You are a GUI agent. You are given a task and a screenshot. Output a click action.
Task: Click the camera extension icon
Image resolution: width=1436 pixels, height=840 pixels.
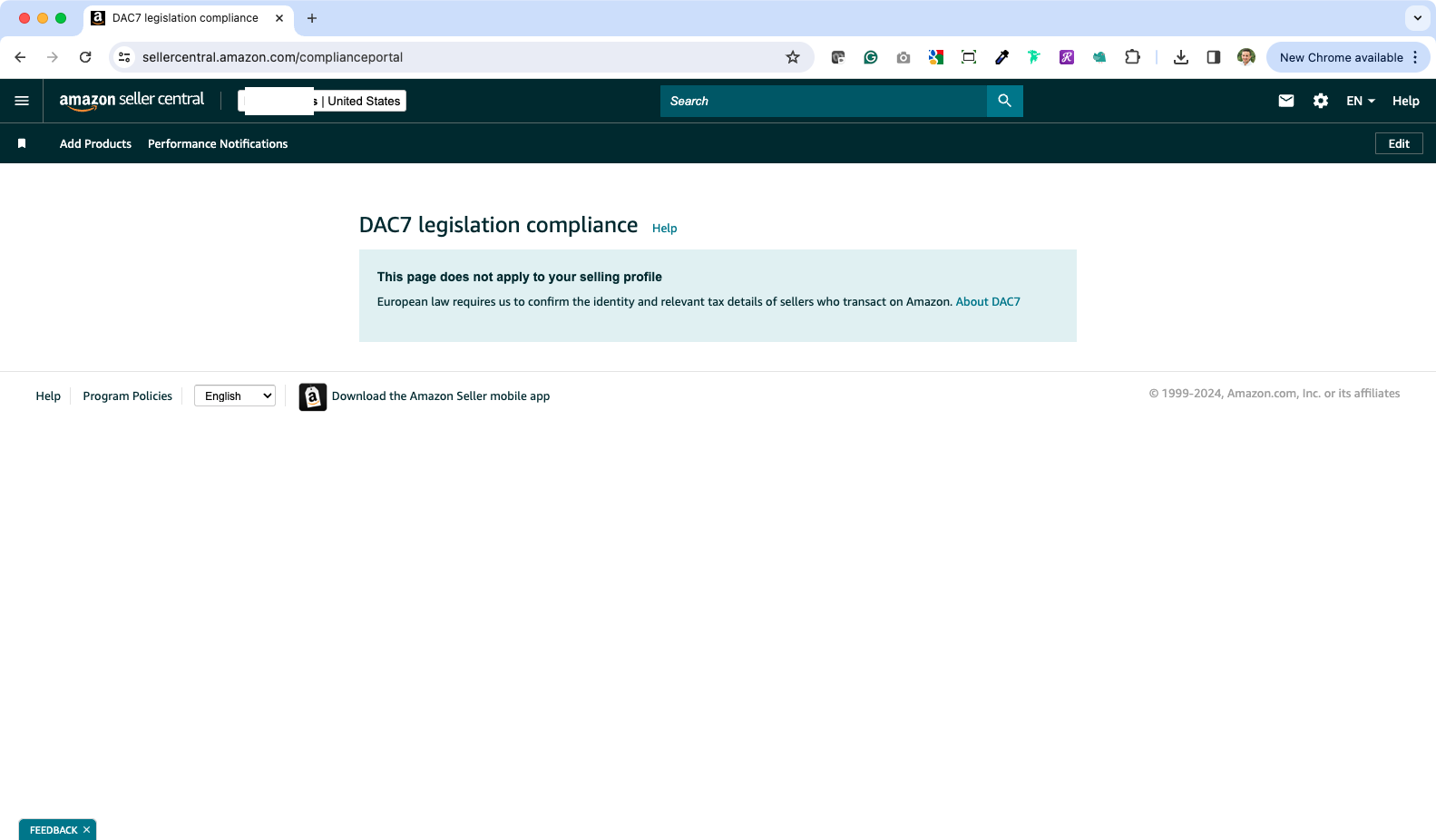point(904,57)
